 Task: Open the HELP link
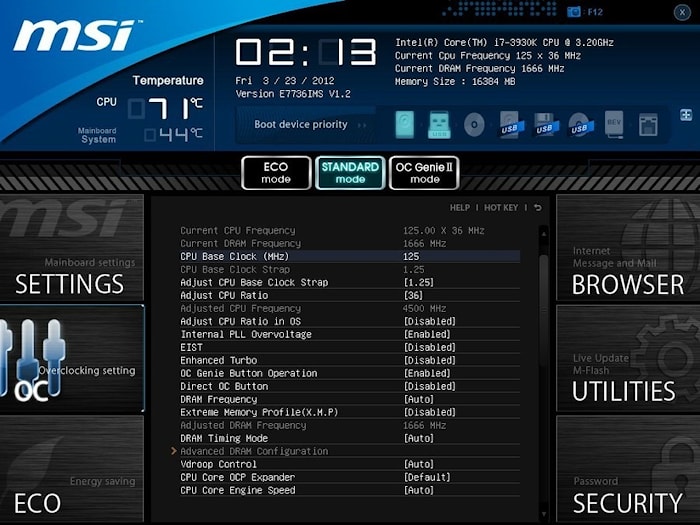pos(459,208)
